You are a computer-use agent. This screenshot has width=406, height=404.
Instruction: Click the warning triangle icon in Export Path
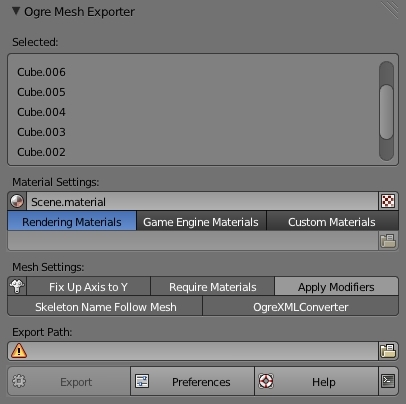(19, 351)
